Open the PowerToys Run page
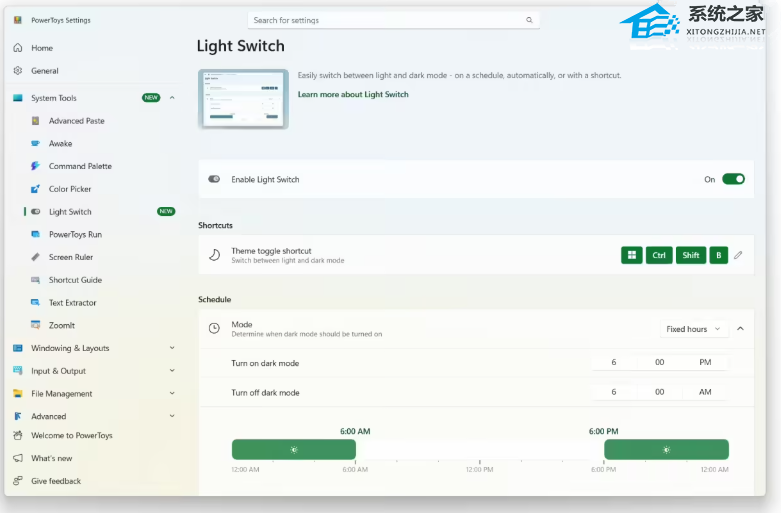The height and width of the screenshot is (513, 781). click(75, 235)
